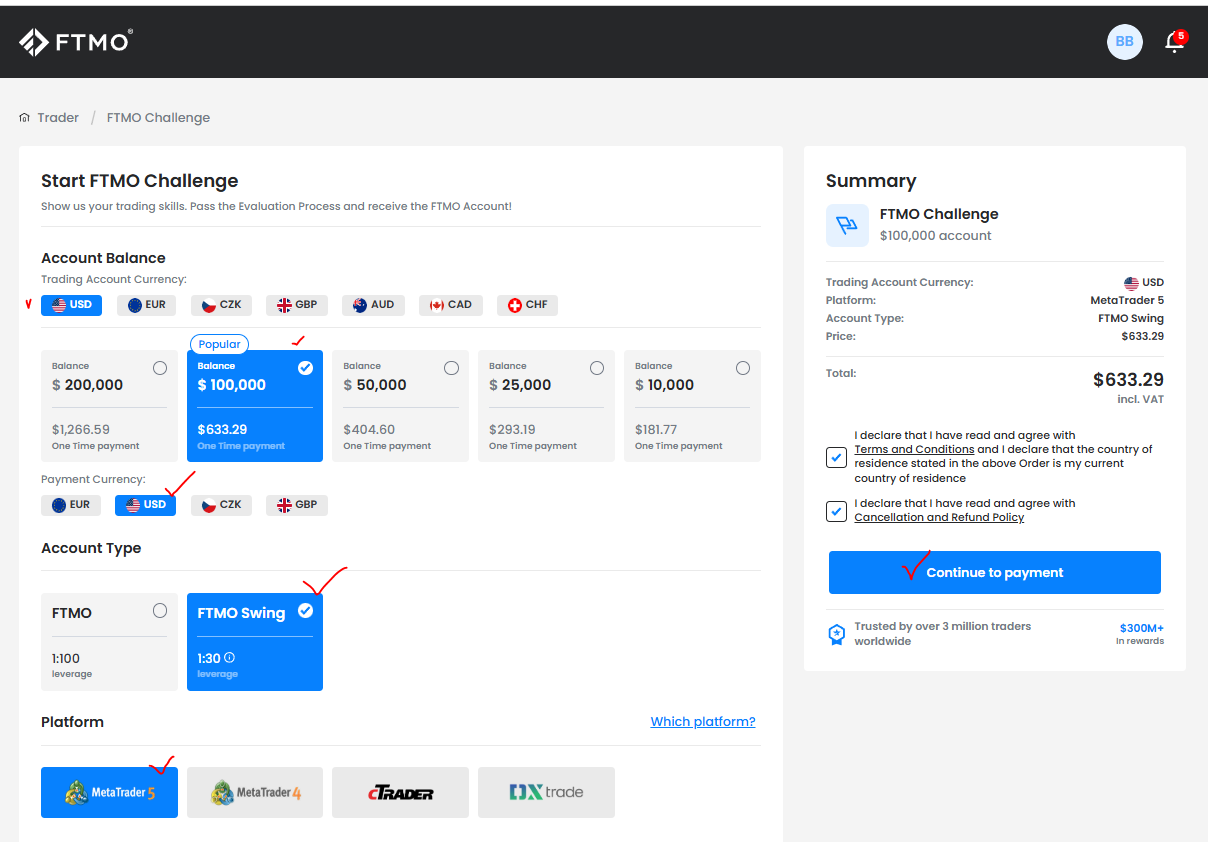Click FTMO Challenge breadcrumb item
The height and width of the screenshot is (842, 1208).
coord(158,118)
